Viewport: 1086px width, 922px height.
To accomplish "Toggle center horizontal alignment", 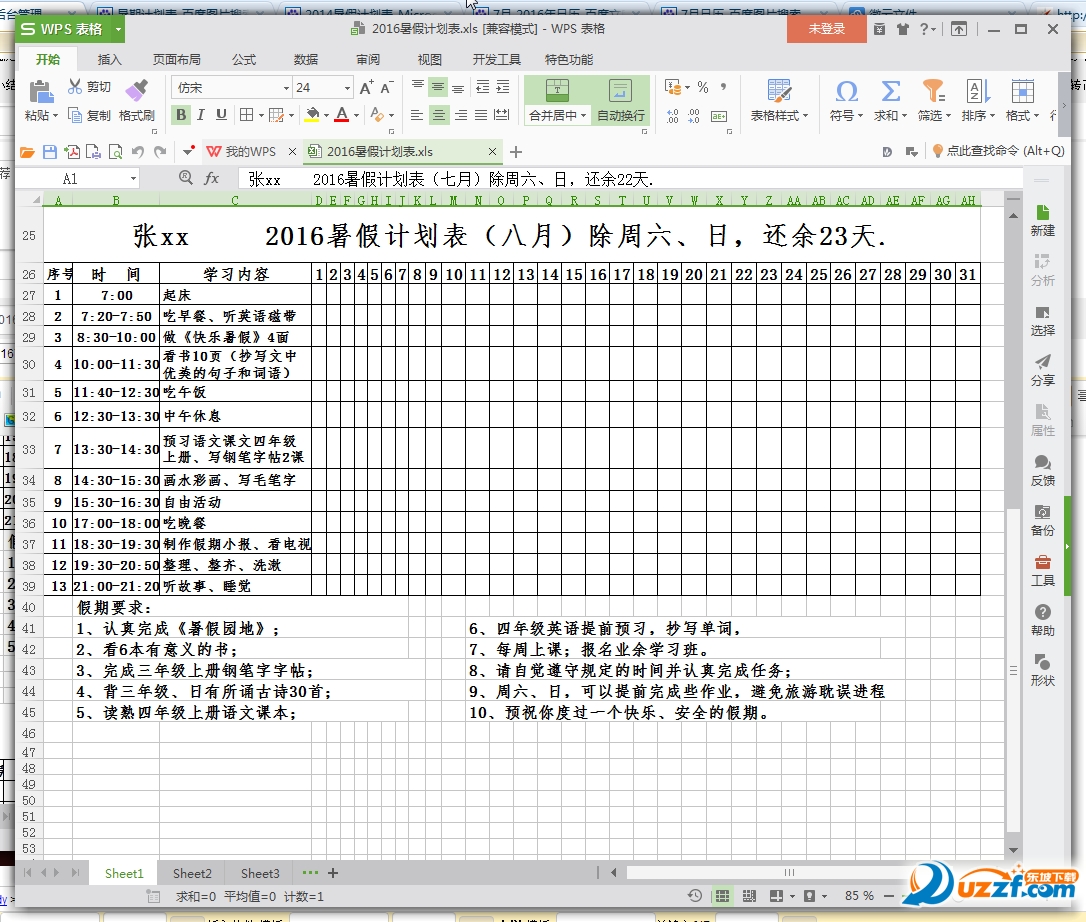I will [x=438, y=115].
